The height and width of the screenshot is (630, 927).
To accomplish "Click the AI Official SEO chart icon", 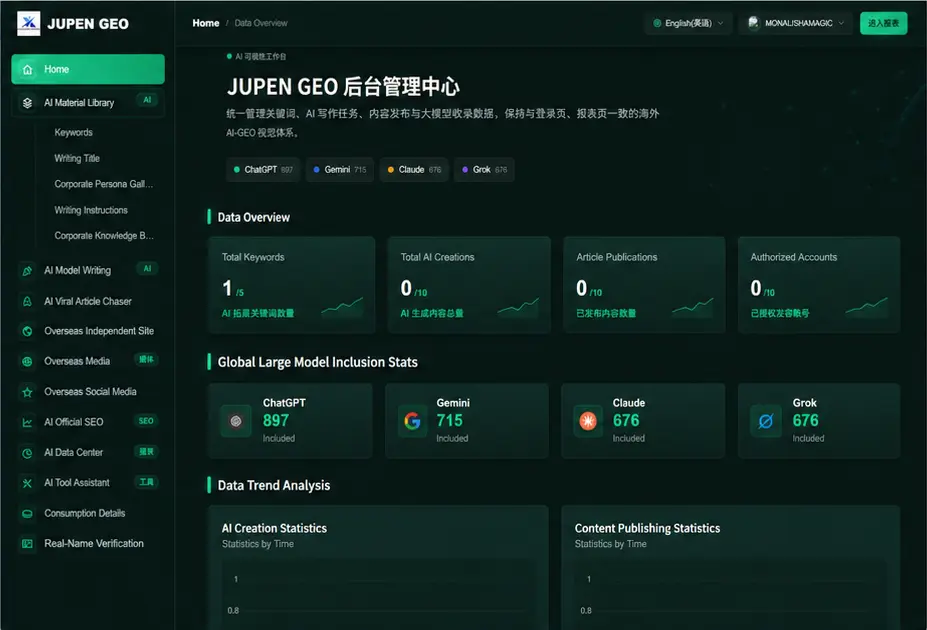I will point(27,423).
